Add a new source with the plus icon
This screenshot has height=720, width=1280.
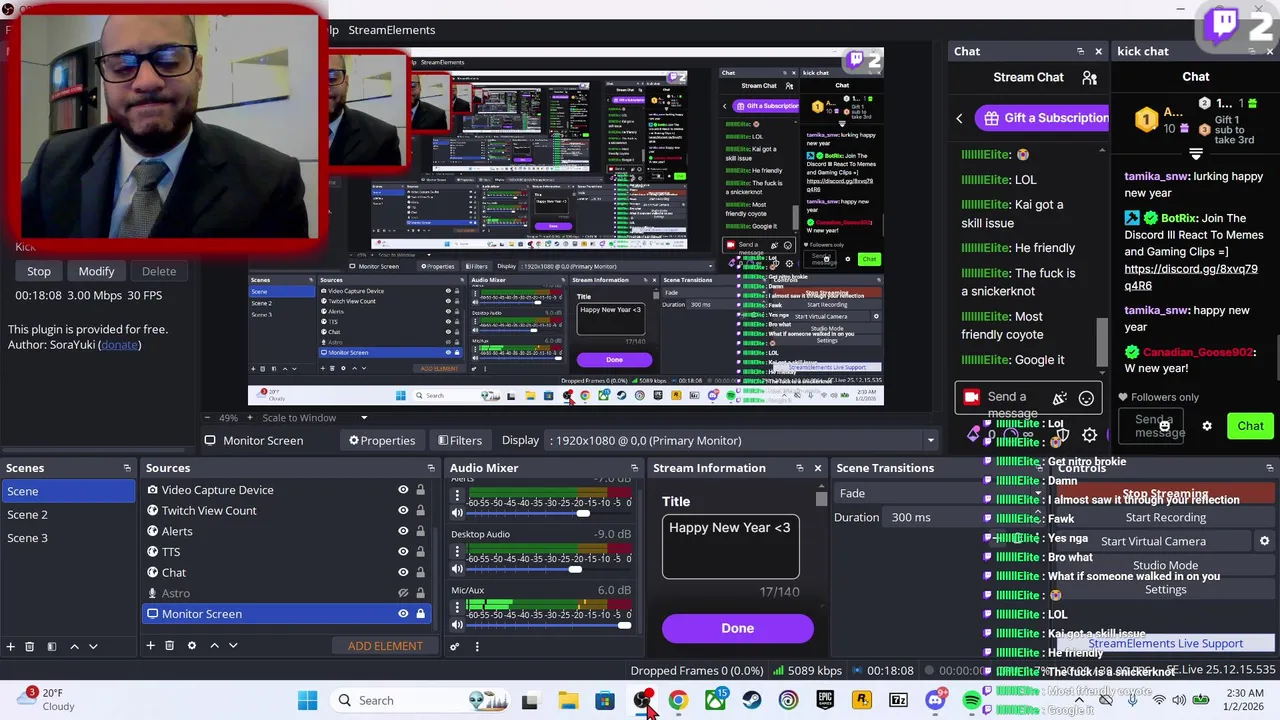click(x=150, y=646)
